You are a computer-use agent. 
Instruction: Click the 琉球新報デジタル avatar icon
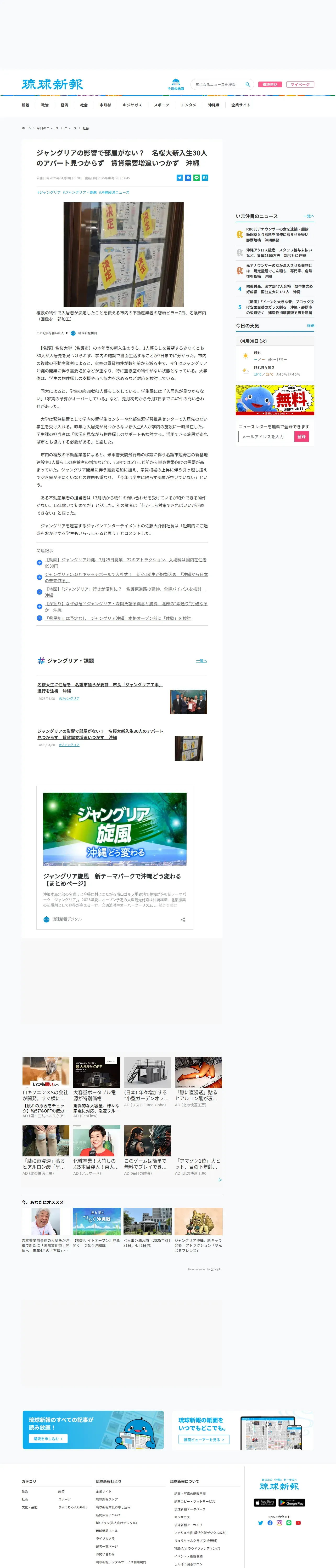click(46, 919)
